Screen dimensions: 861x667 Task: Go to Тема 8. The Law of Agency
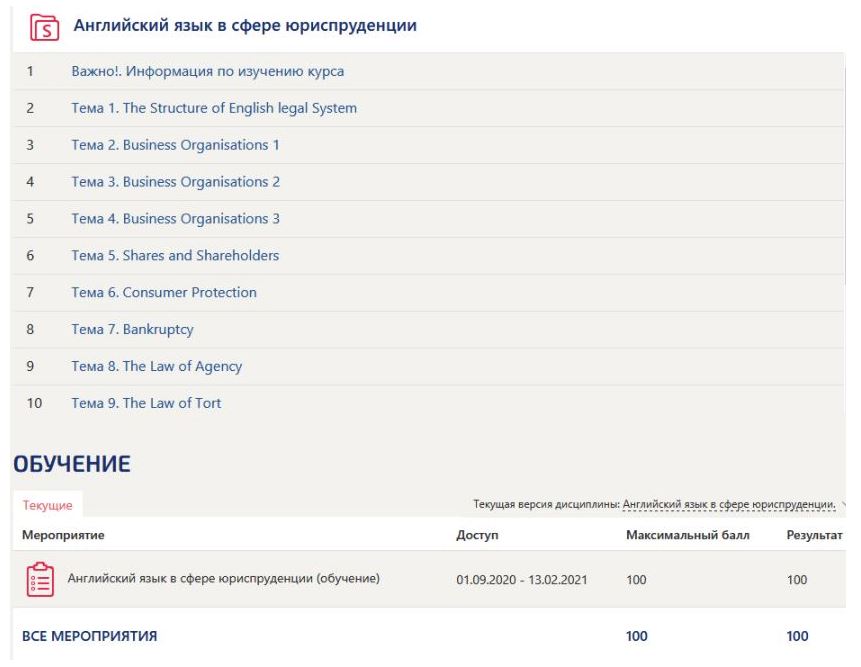point(156,367)
